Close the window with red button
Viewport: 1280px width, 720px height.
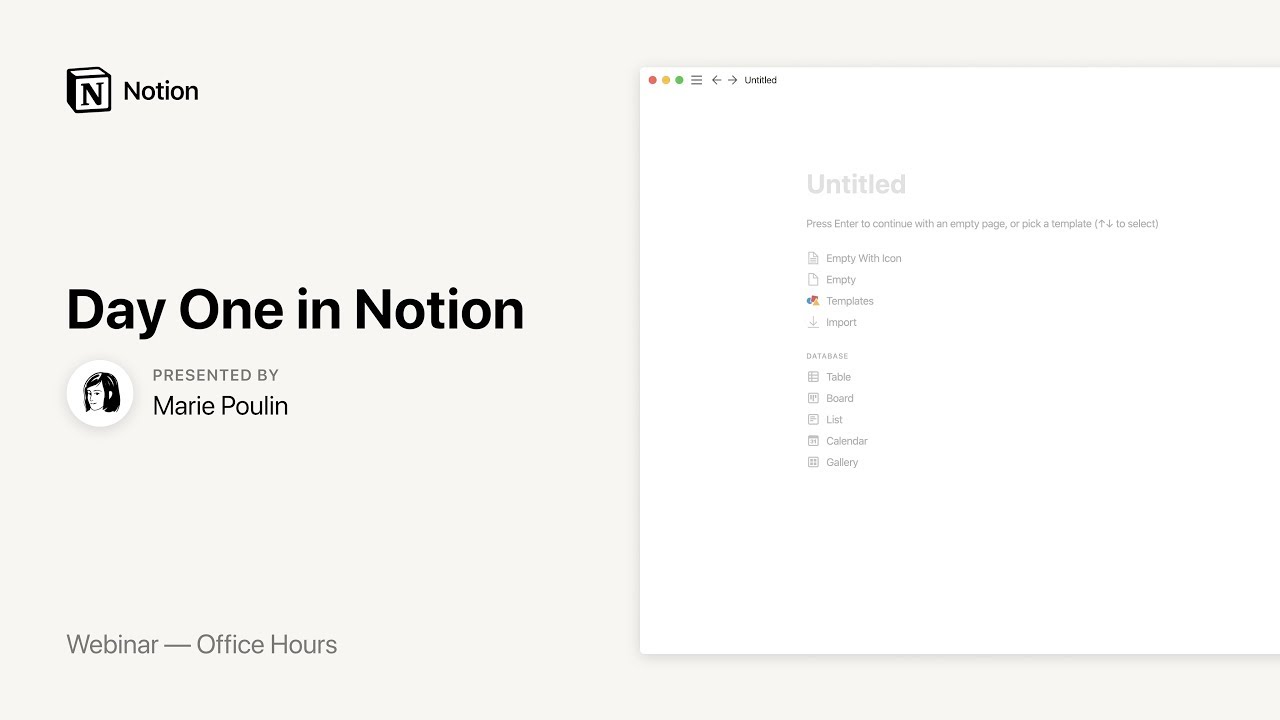[653, 80]
